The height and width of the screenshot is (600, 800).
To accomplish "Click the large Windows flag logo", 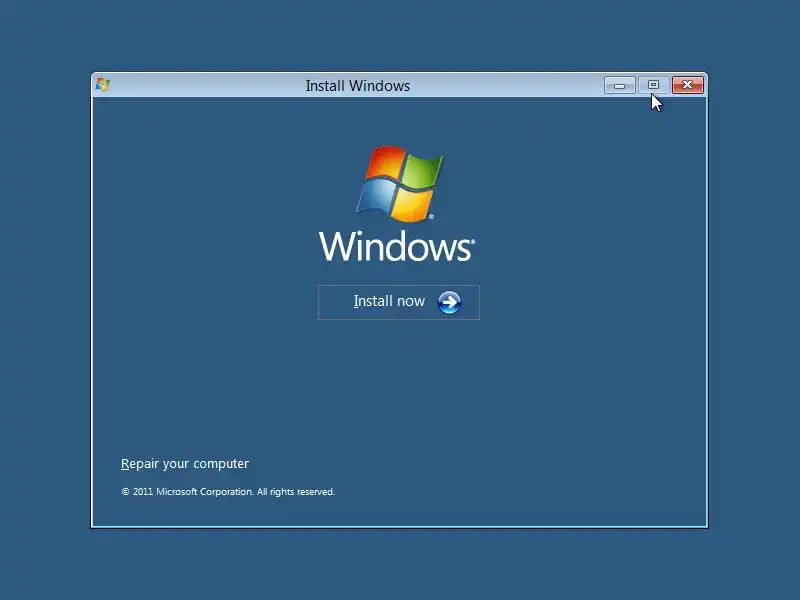I will pos(399,184).
